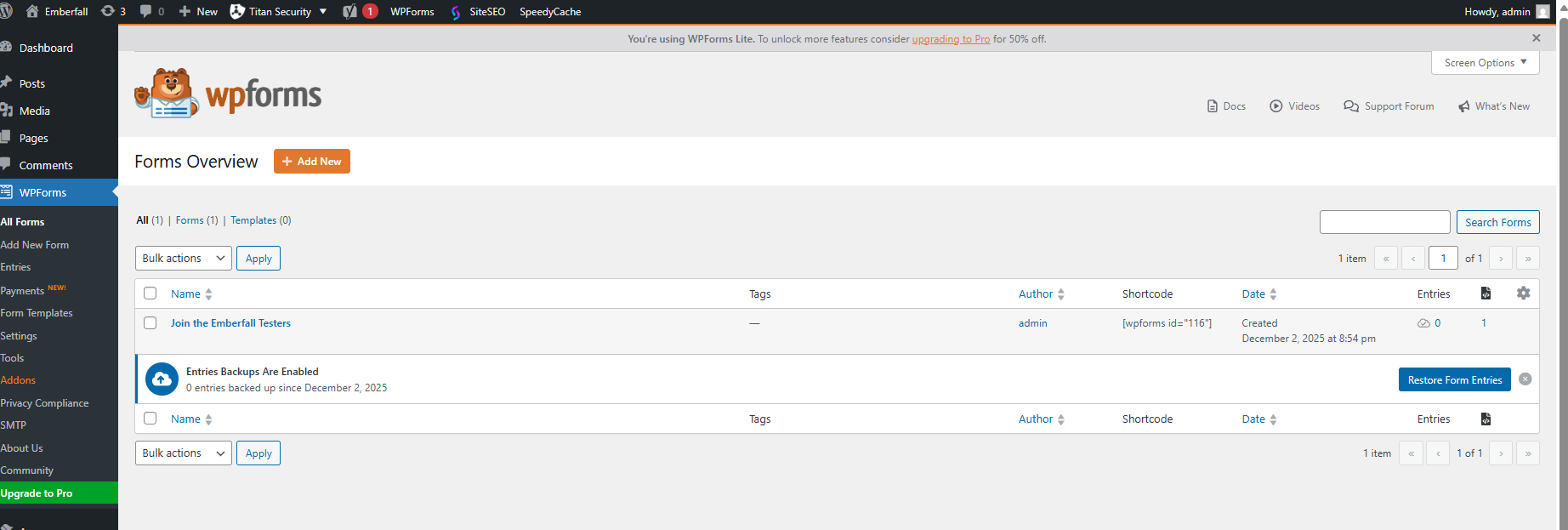Open the WordPress logo menu
This screenshot has width=1568, height=530.
[x=6, y=11]
